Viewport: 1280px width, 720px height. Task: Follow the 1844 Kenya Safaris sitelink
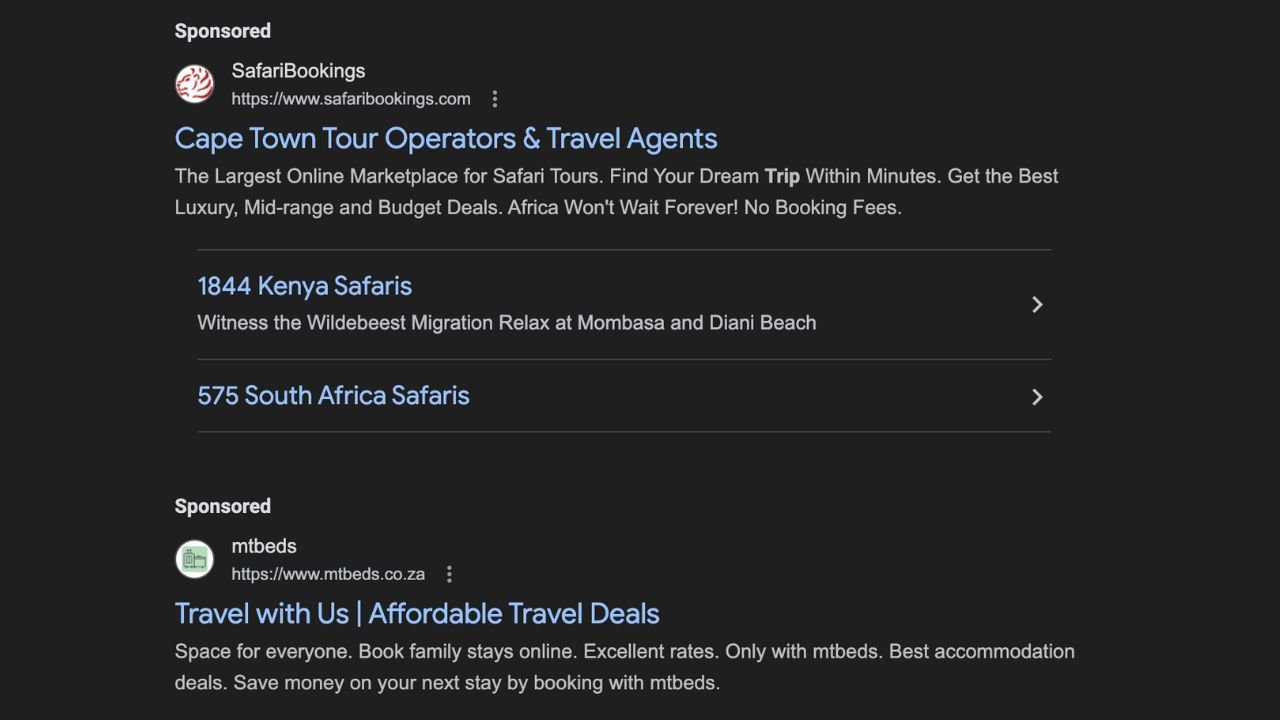click(x=304, y=286)
